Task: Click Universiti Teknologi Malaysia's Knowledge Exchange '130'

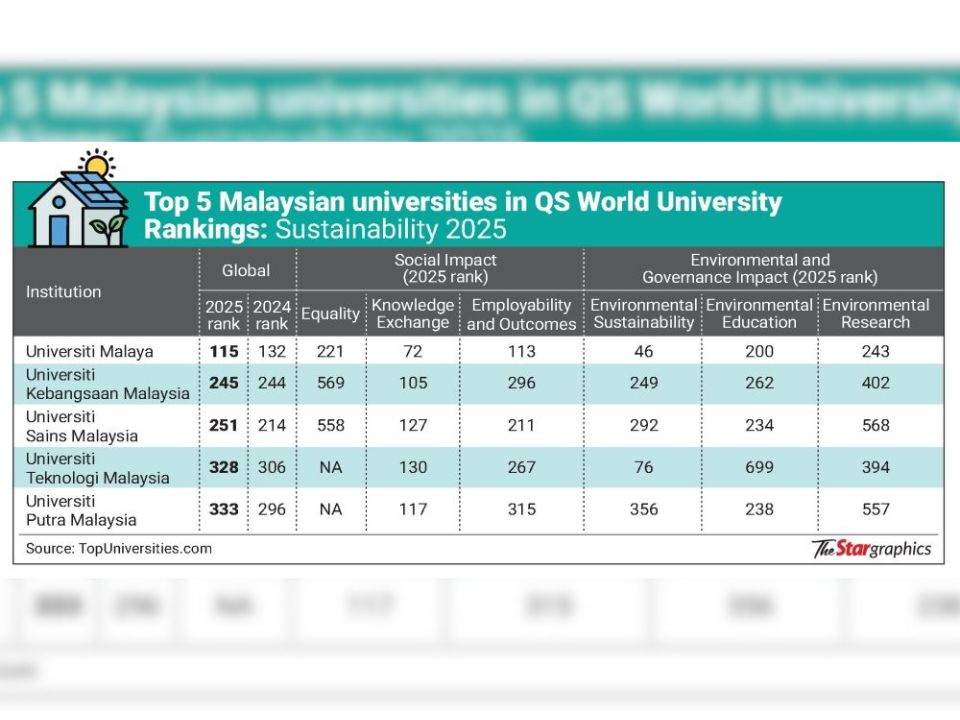Action: (x=413, y=468)
